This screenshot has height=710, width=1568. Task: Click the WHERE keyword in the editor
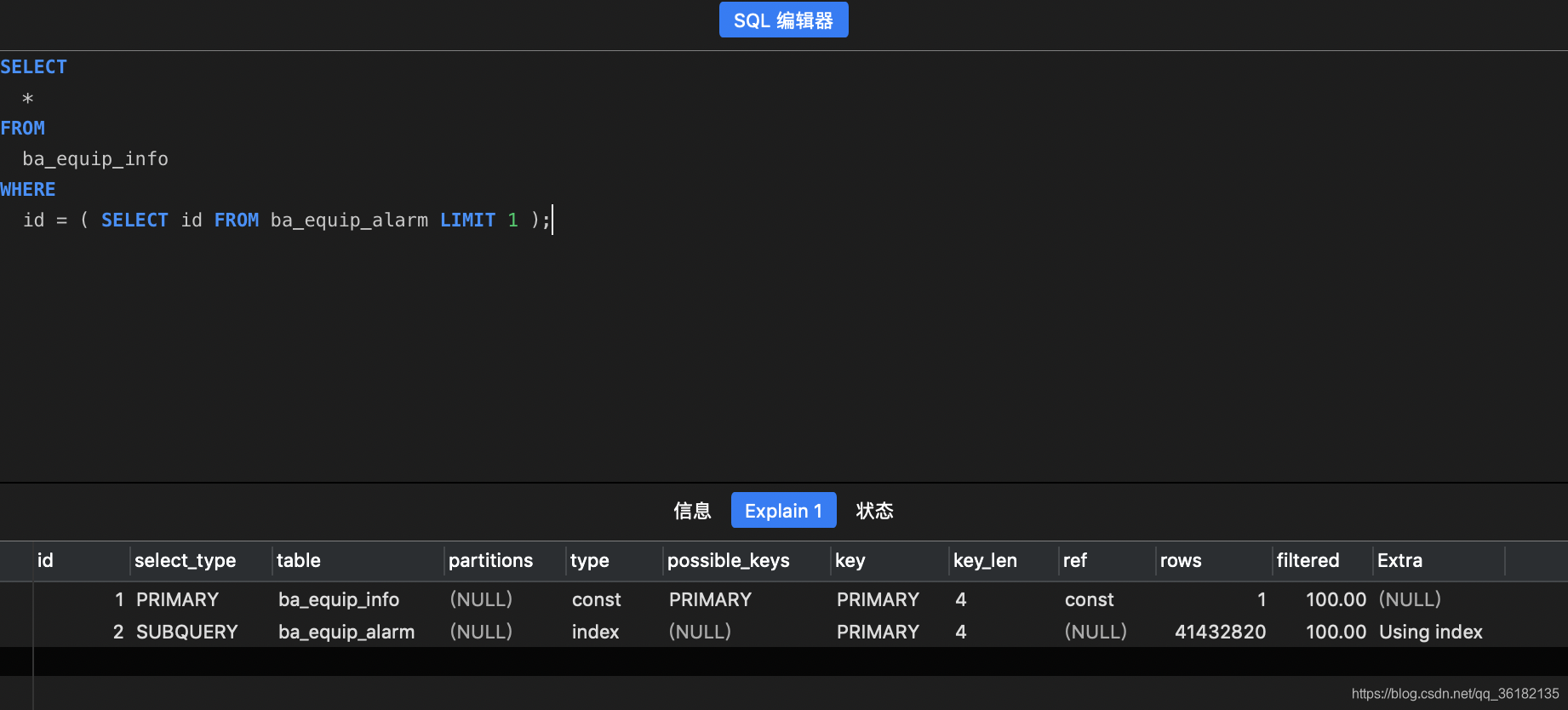[x=27, y=189]
